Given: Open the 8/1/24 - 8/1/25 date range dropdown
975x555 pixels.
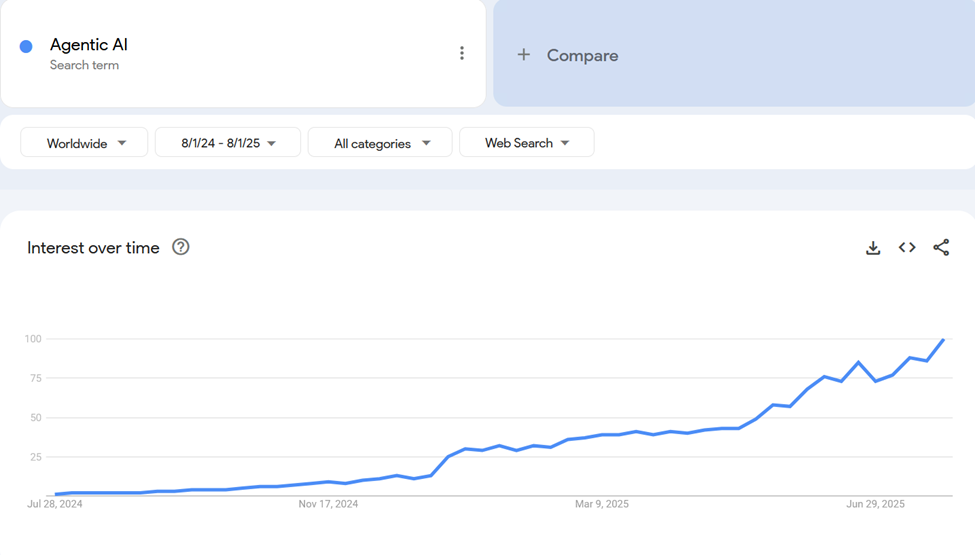Looking at the screenshot, I should coord(228,143).
